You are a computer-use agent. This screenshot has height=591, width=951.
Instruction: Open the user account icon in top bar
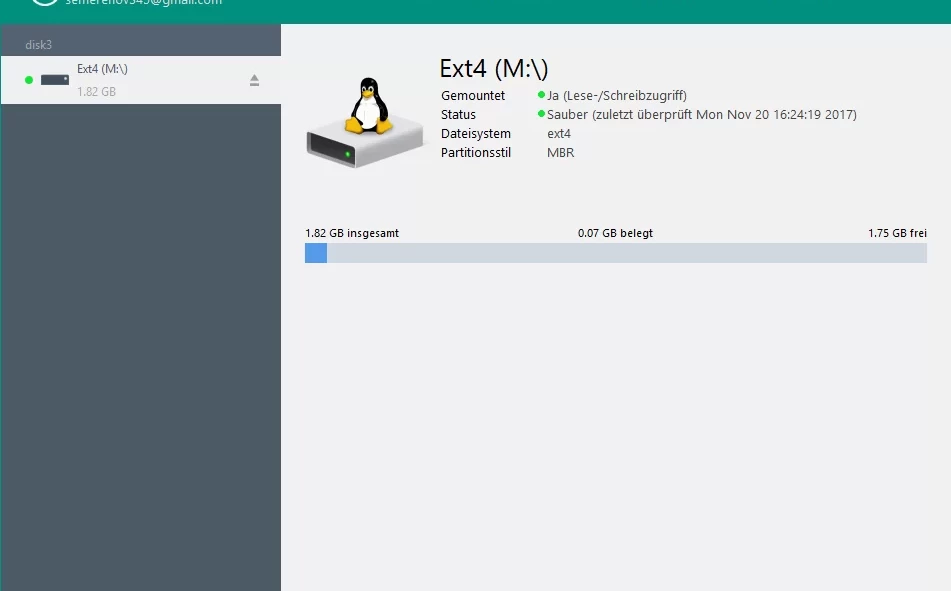click(43, 3)
